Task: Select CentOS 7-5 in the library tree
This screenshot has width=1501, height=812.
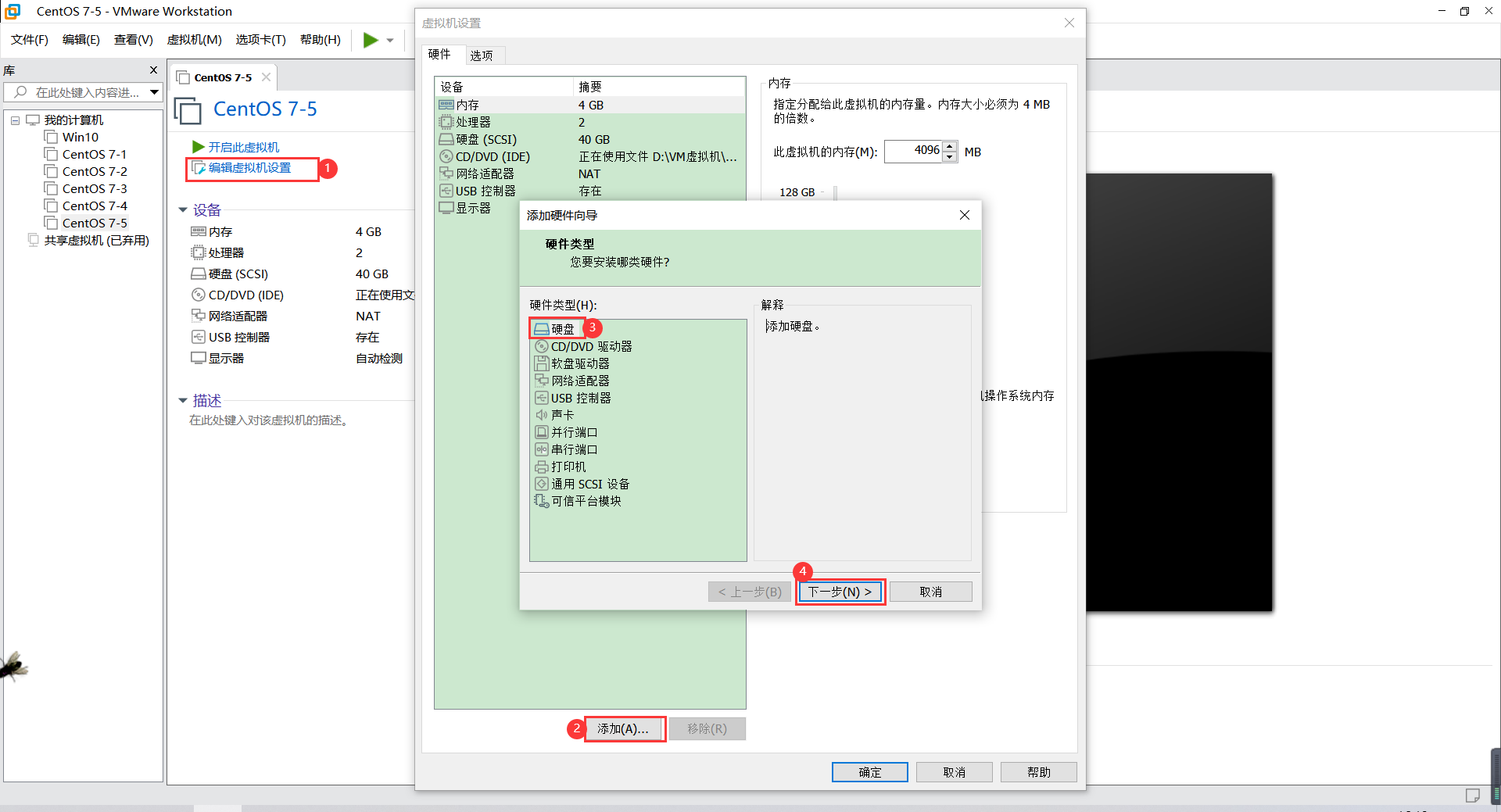Action: [94, 224]
